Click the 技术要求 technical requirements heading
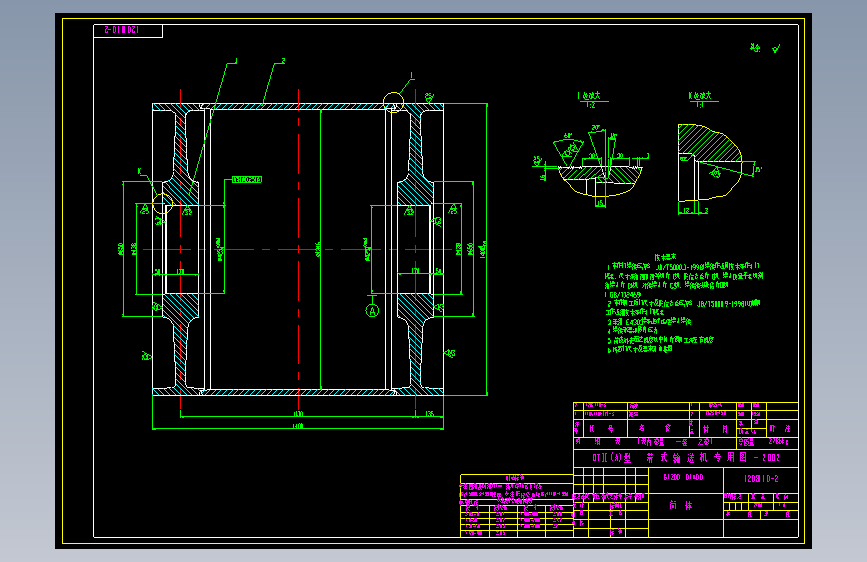Screen dimensions: 867x562 click(665, 257)
